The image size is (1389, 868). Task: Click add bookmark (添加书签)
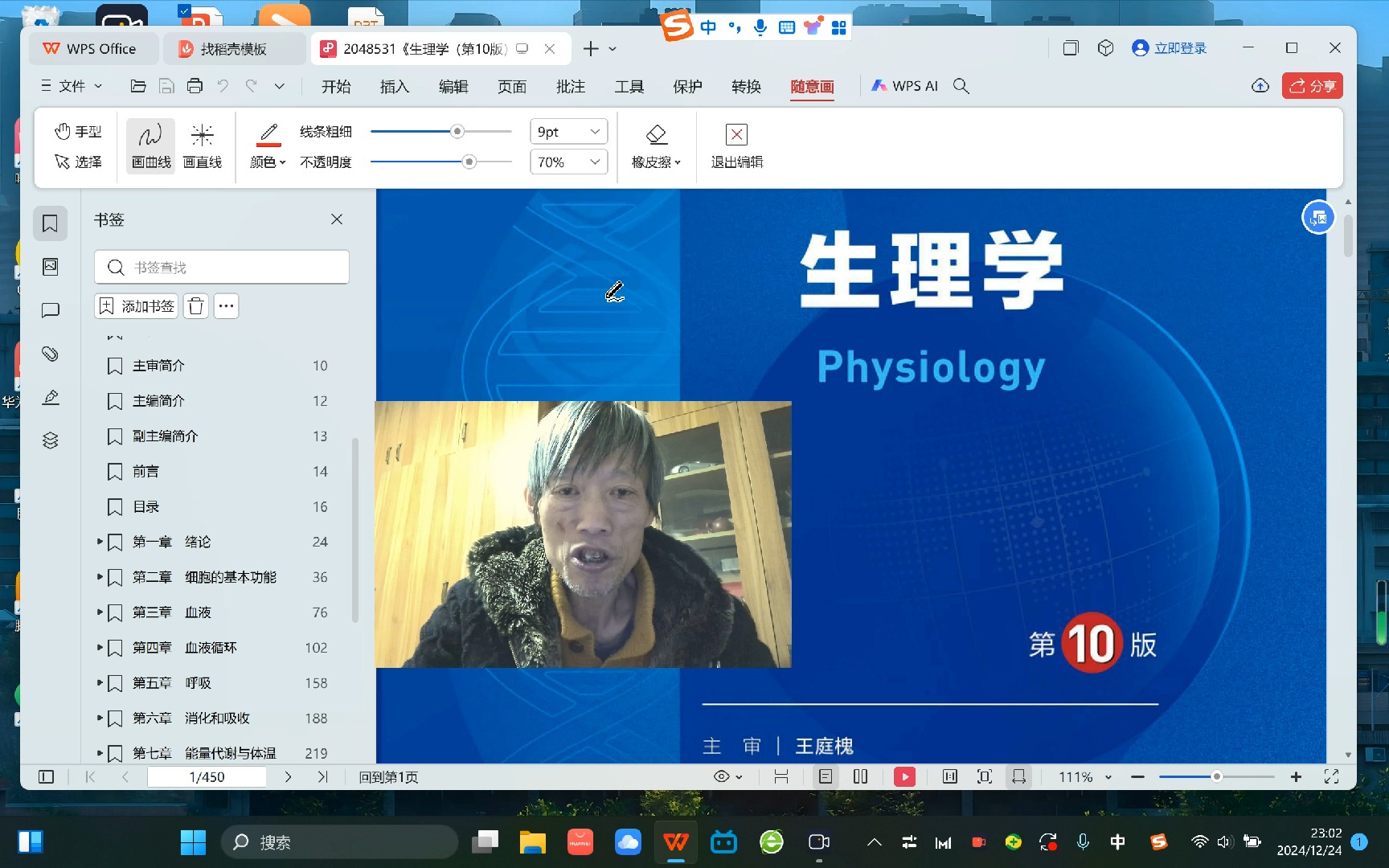pyautogui.click(x=137, y=306)
